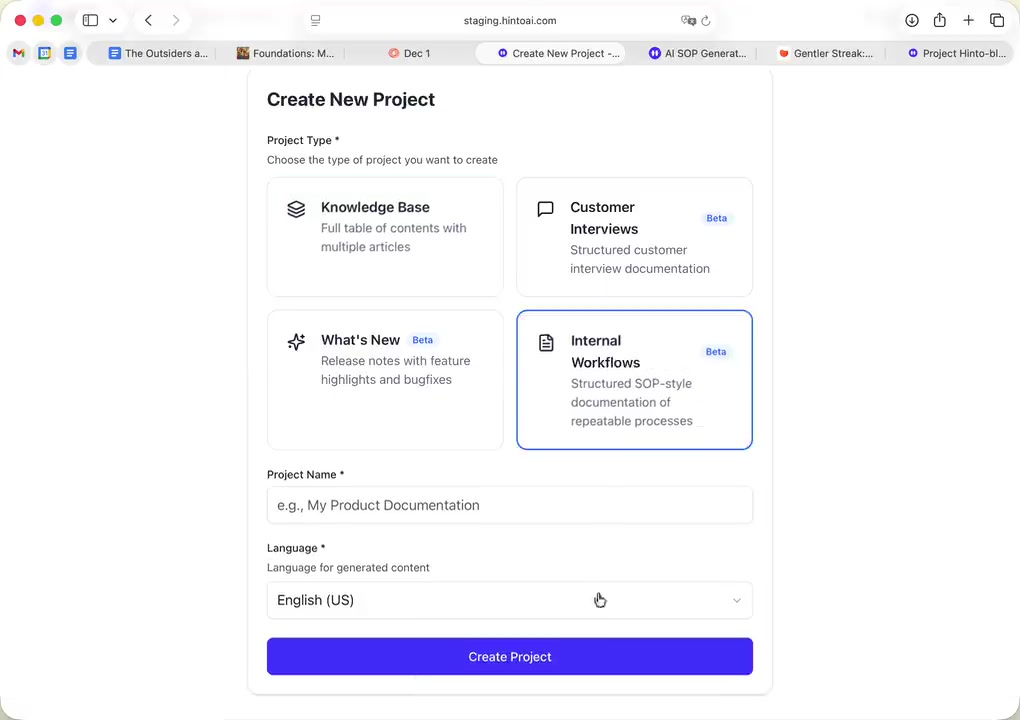
Task: Click the Knowledge Base stacked layers icon
Action: pos(296,209)
